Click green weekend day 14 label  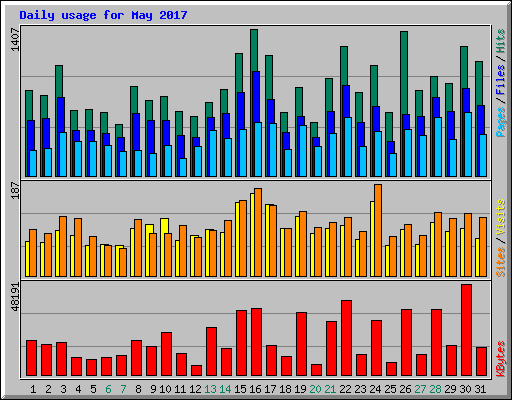(x=225, y=389)
